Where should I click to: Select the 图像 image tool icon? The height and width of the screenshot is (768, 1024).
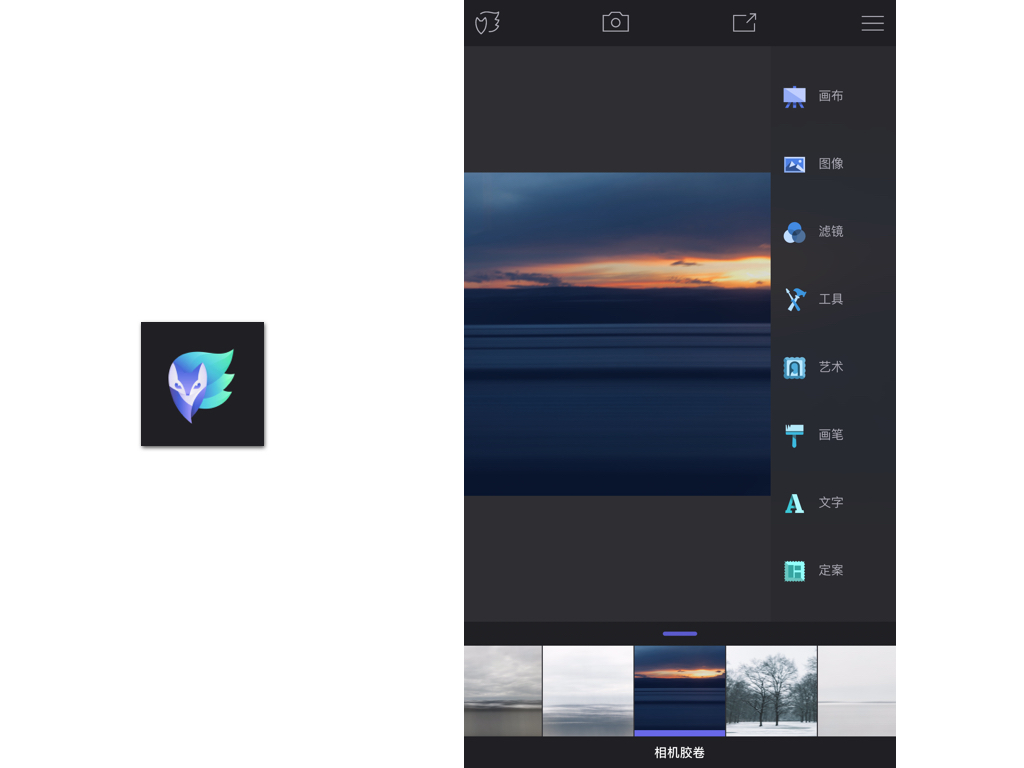(x=794, y=164)
